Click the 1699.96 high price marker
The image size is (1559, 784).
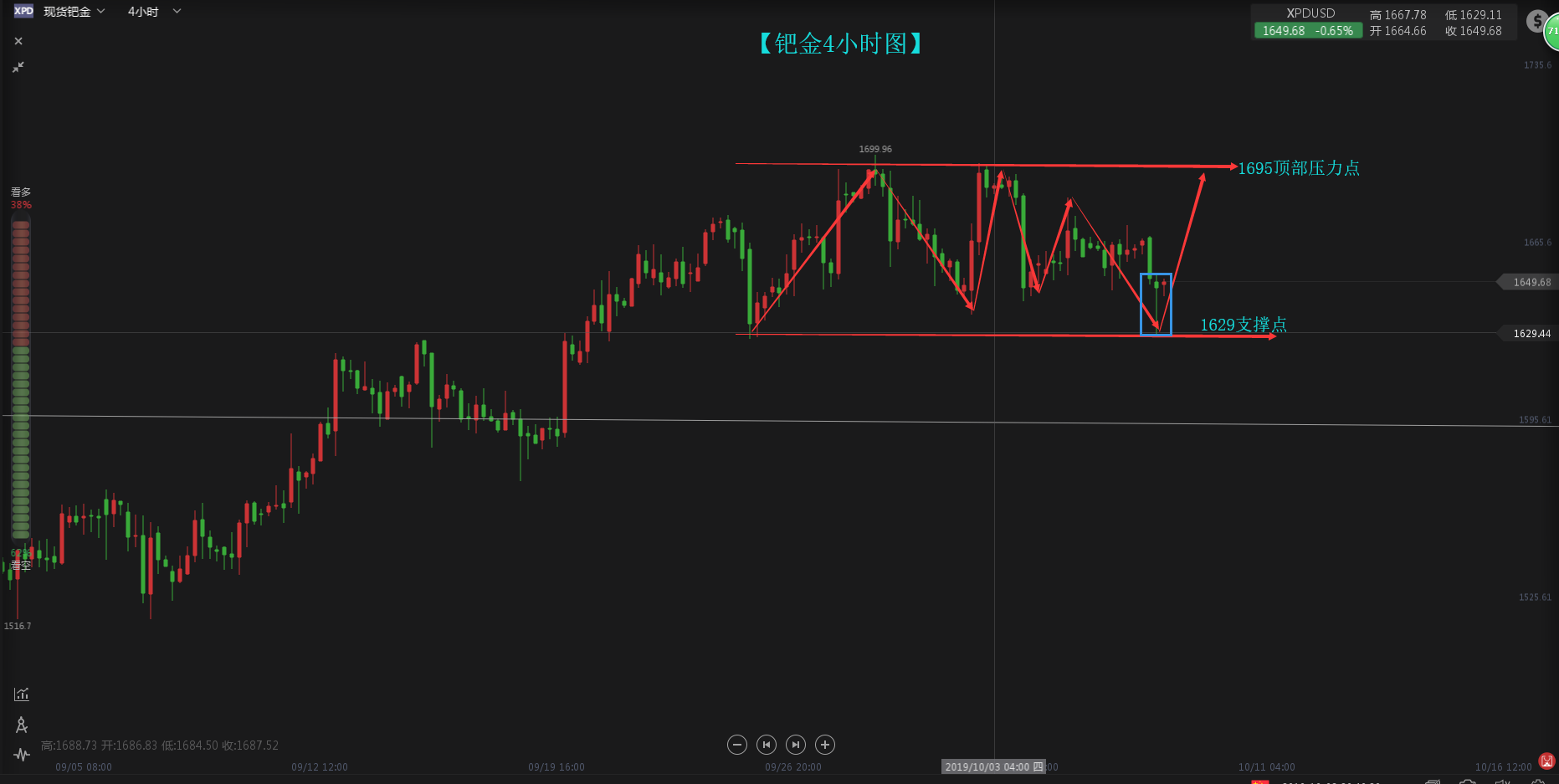(875, 149)
